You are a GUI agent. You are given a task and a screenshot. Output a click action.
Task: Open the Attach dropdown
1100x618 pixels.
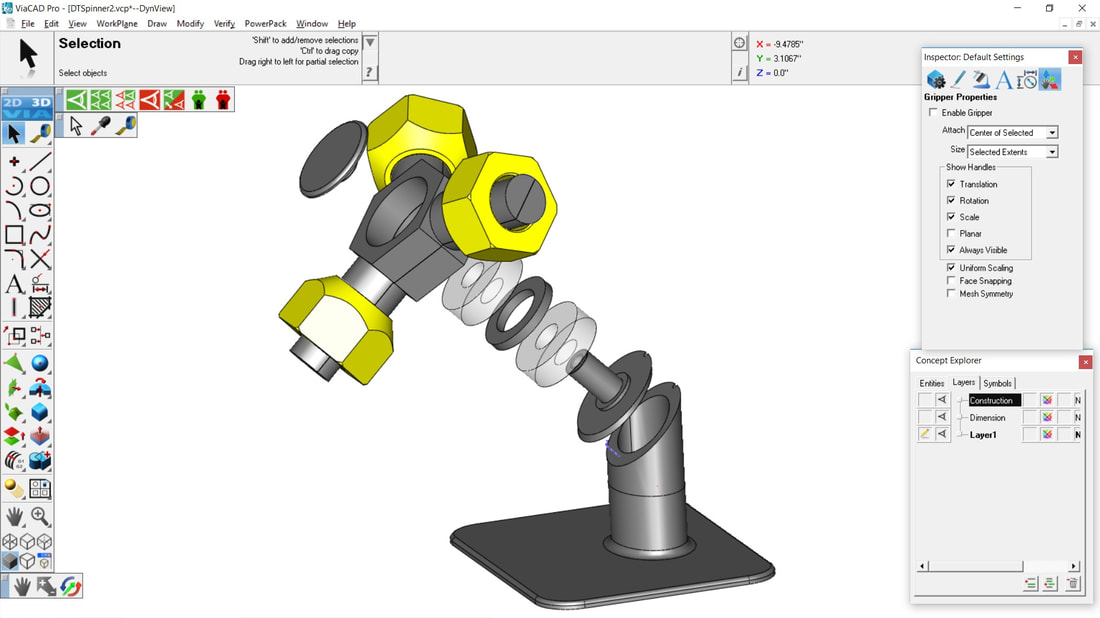[1052, 133]
